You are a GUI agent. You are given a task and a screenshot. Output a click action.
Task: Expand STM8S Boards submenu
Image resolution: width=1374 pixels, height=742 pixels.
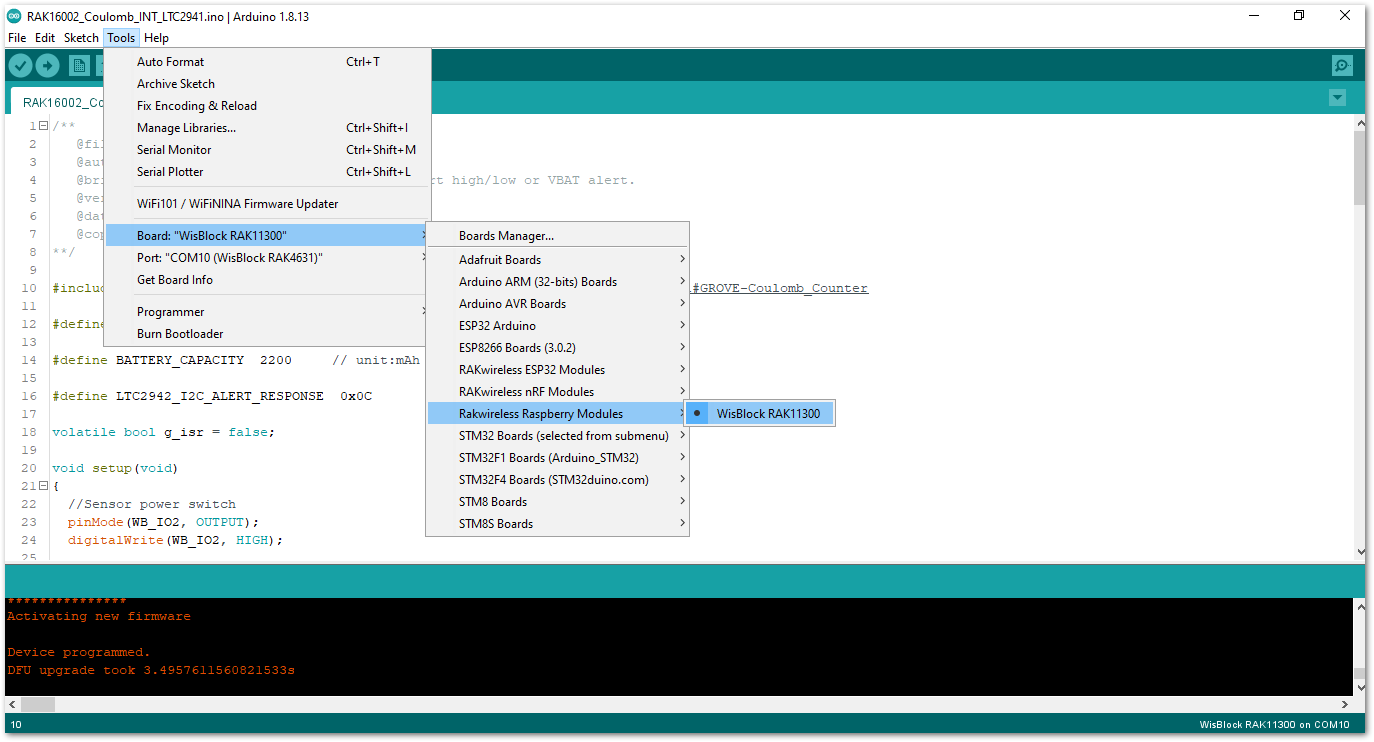pos(557,524)
